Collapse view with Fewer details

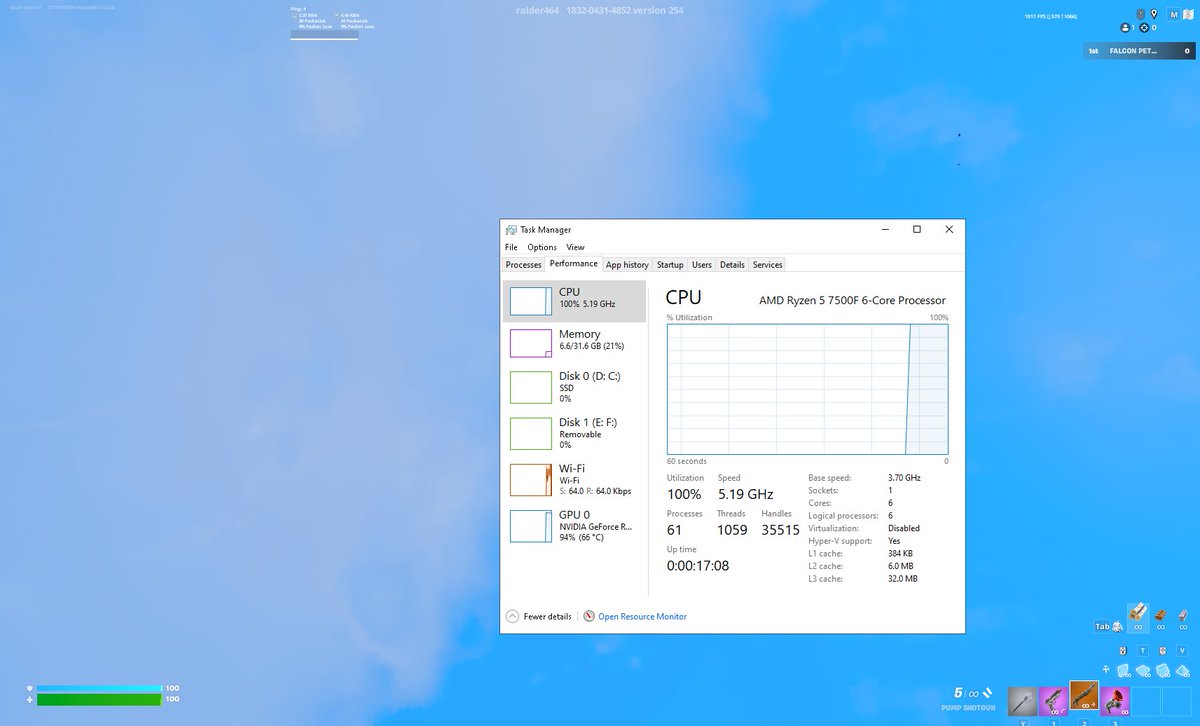[x=539, y=617]
